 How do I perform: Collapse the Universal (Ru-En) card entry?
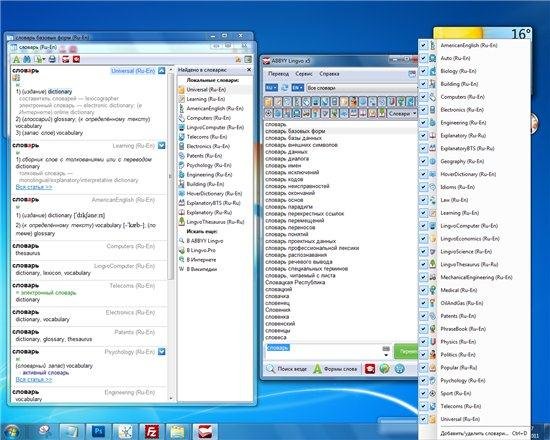click(161, 71)
